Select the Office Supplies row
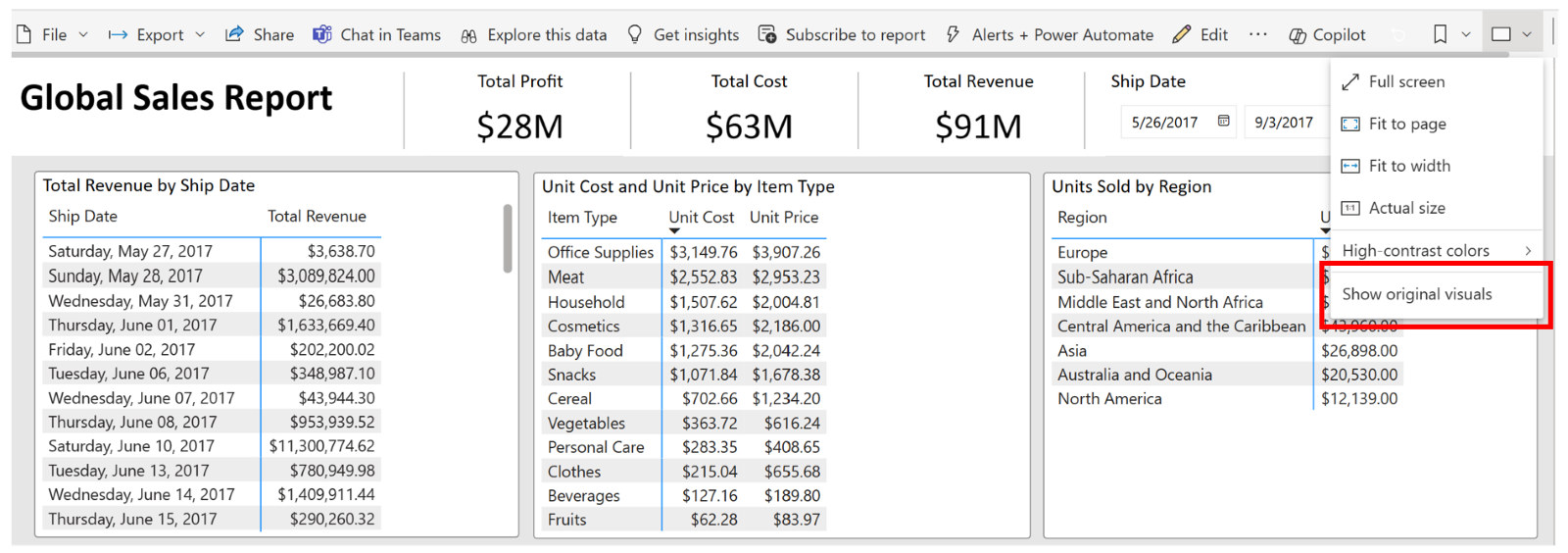The image size is (1568, 553). 684,252
